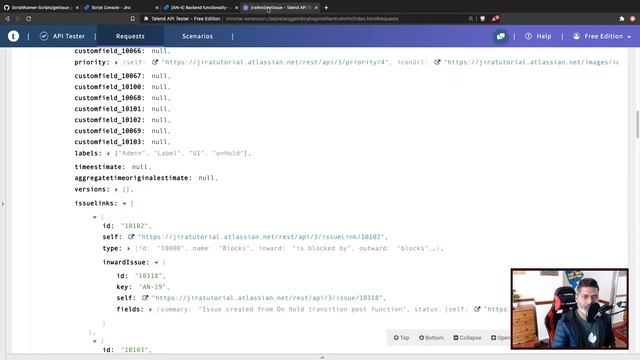Open the Free Edition dropdown
640x360 pixels.
coord(603,36)
